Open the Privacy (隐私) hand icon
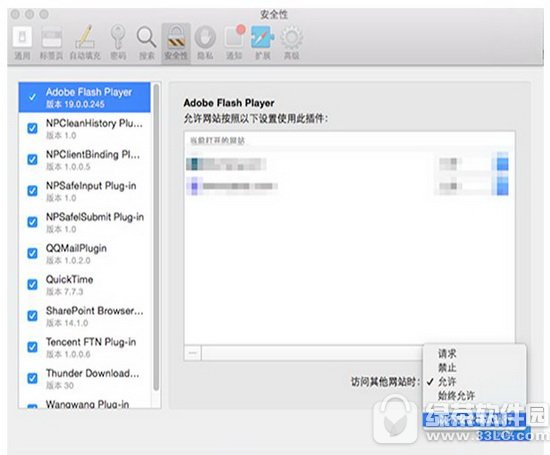 (x=205, y=42)
